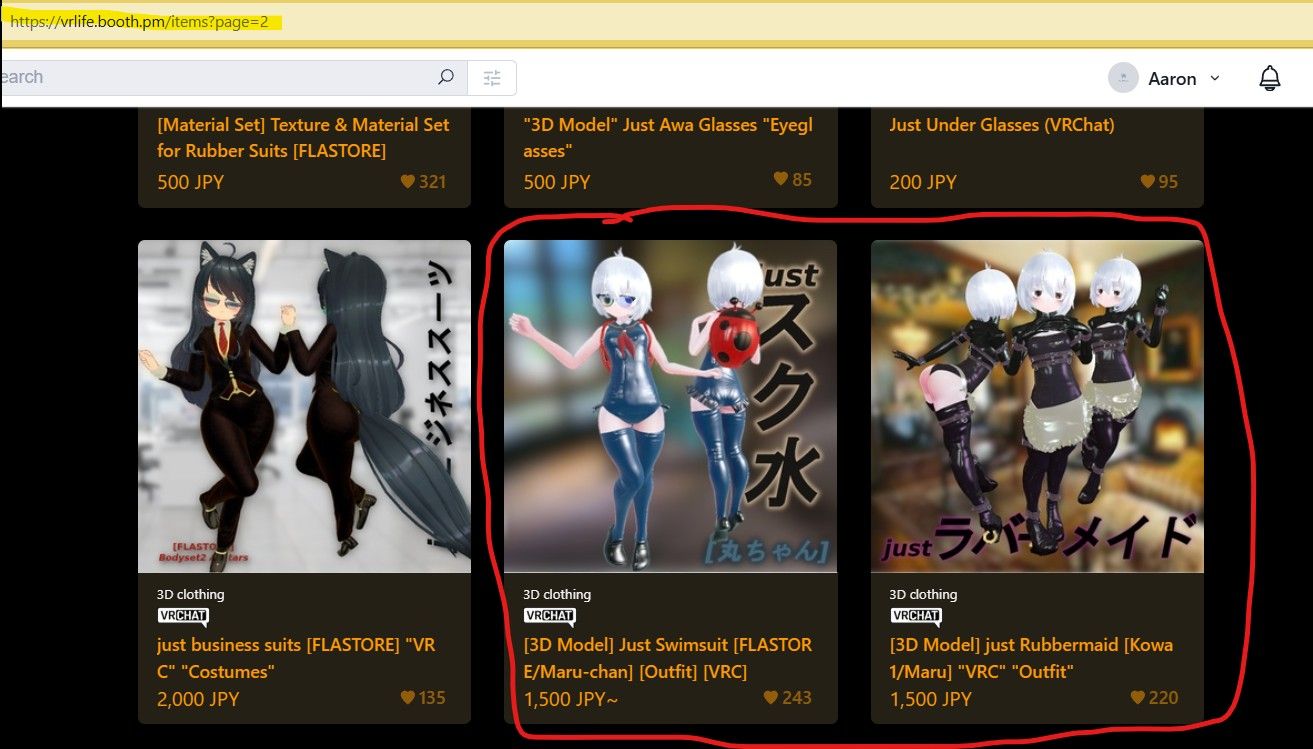This screenshot has width=1313, height=749.
Task: Like the Just Swimsuit item
Action: click(x=771, y=698)
